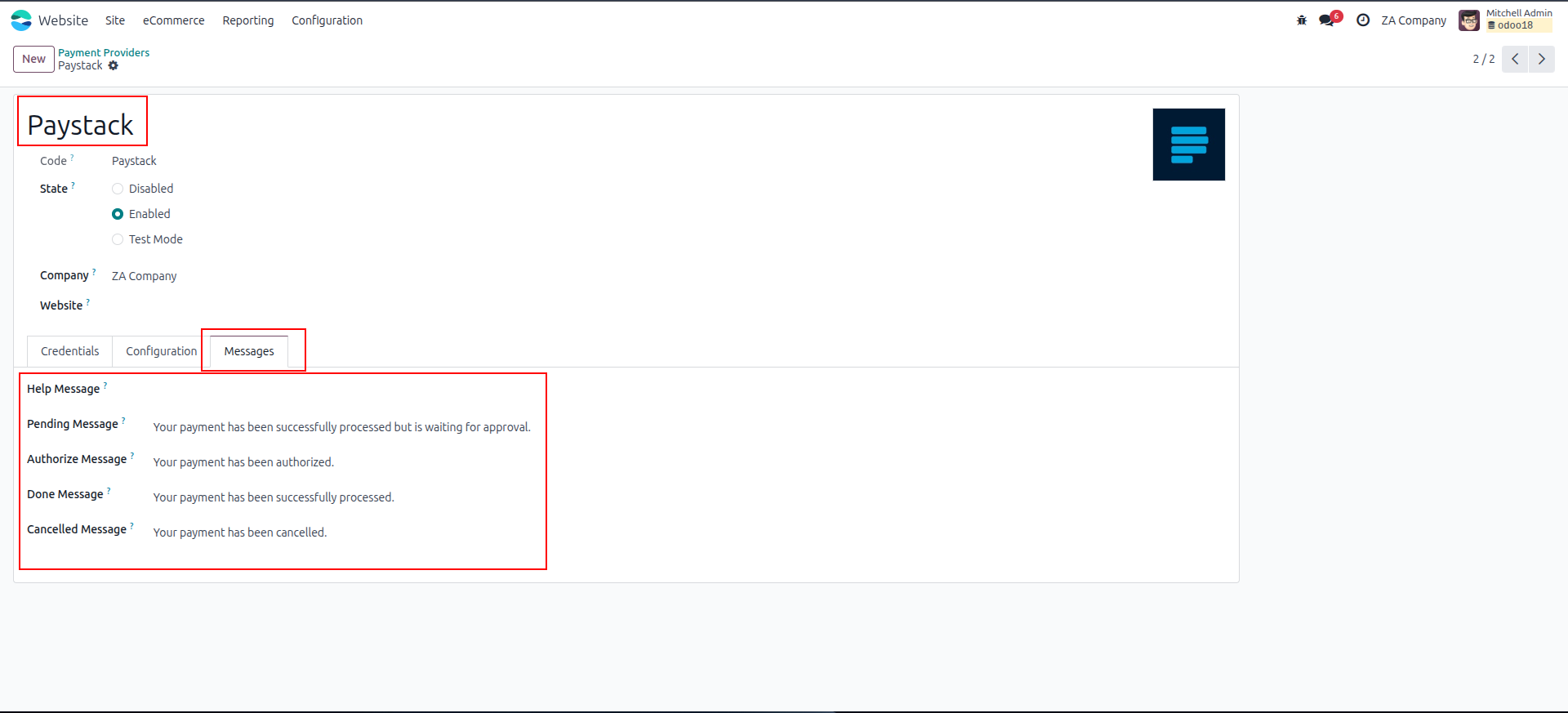Click the Website app name
This screenshot has height=713, width=1568.
[x=63, y=20]
